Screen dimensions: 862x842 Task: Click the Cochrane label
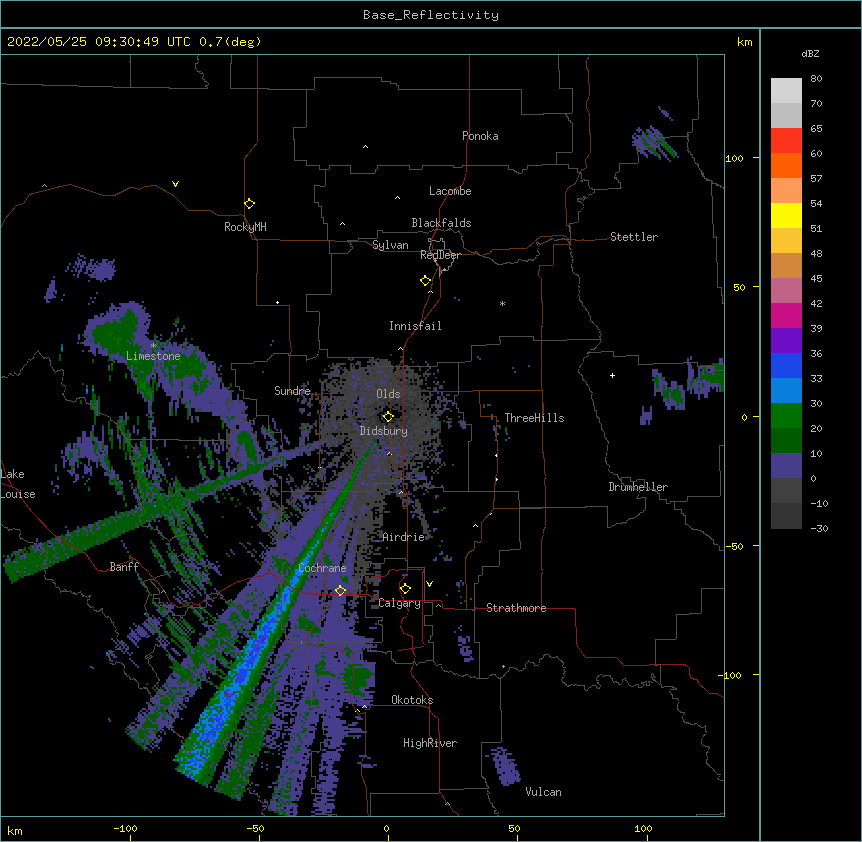[x=322, y=568]
